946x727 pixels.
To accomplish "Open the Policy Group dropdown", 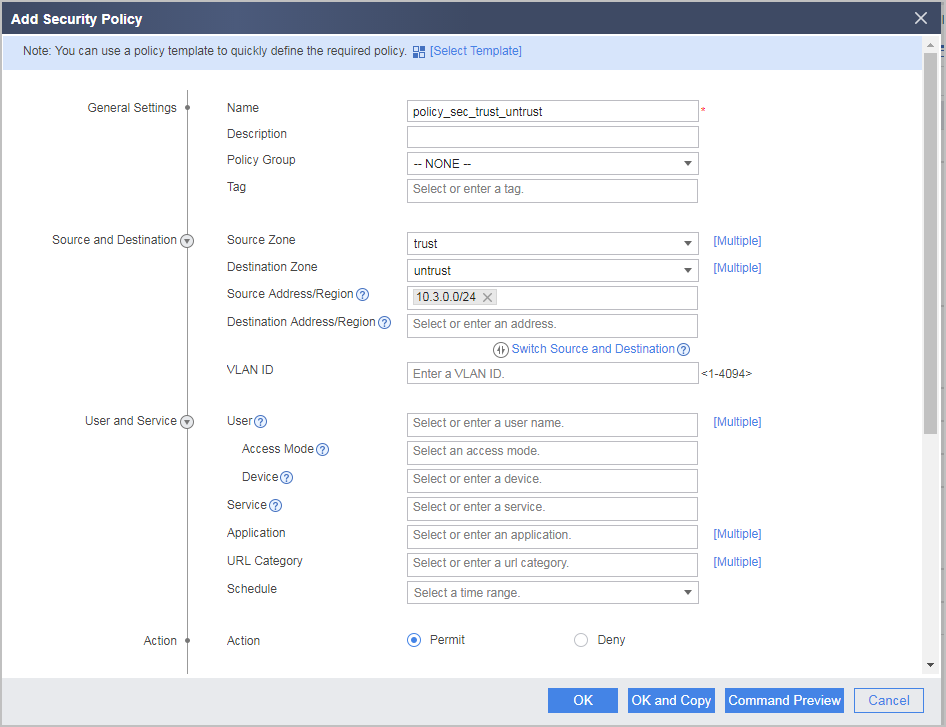I will 553,163.
